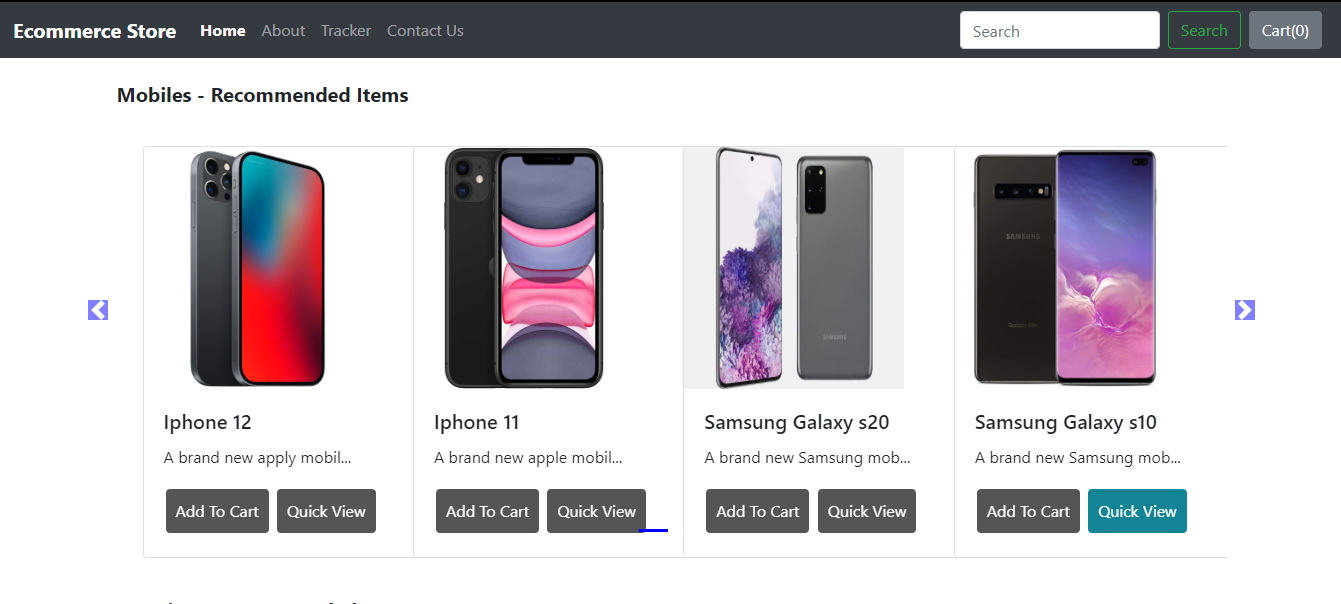Select the Samsung Galaxy s20 product image

coord(794,268)
